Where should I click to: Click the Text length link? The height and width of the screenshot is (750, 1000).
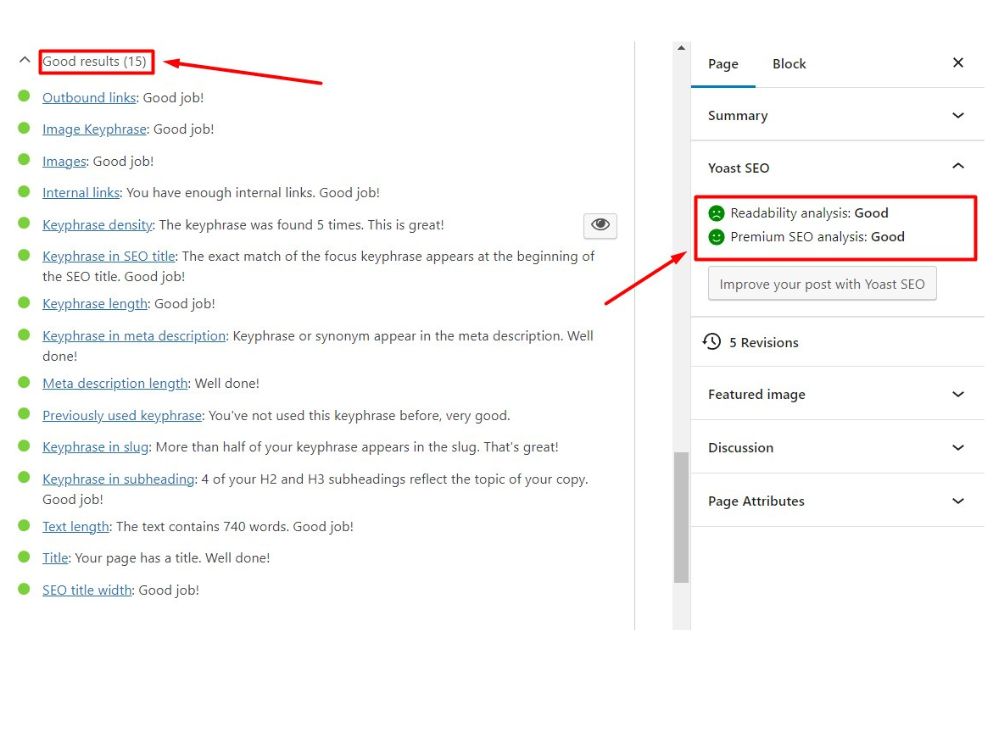(x=76, y=527)
